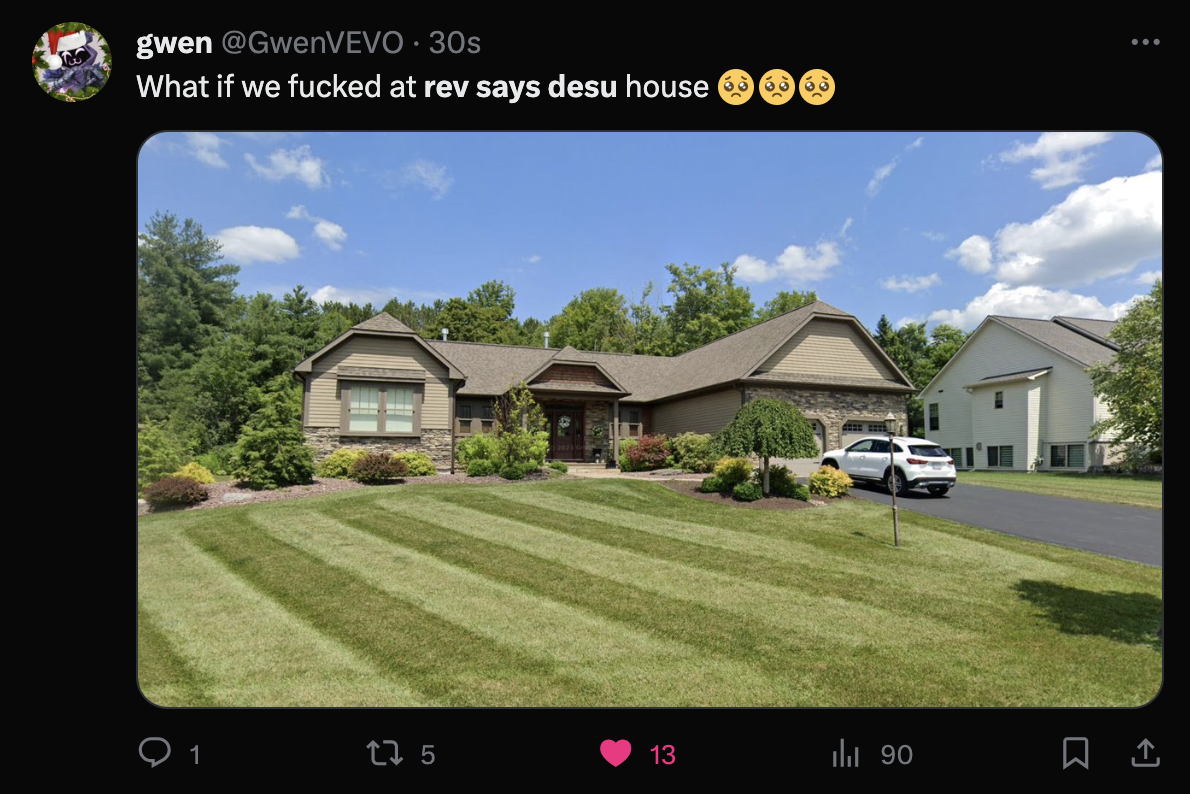Click the gwen display name
The width and height of the screenshot is (1190, 794).
pyautogui.click(x=174, y=43)
